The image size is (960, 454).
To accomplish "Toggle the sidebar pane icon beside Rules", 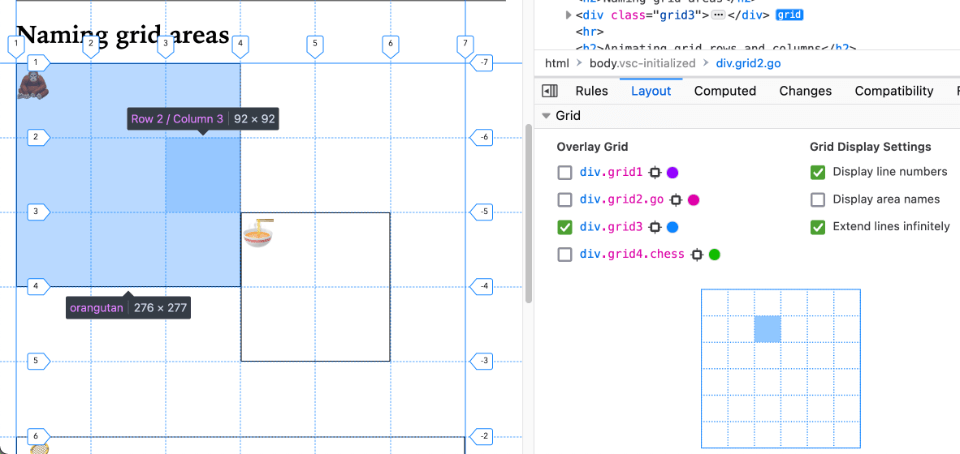I will click(x=550, y=91).
